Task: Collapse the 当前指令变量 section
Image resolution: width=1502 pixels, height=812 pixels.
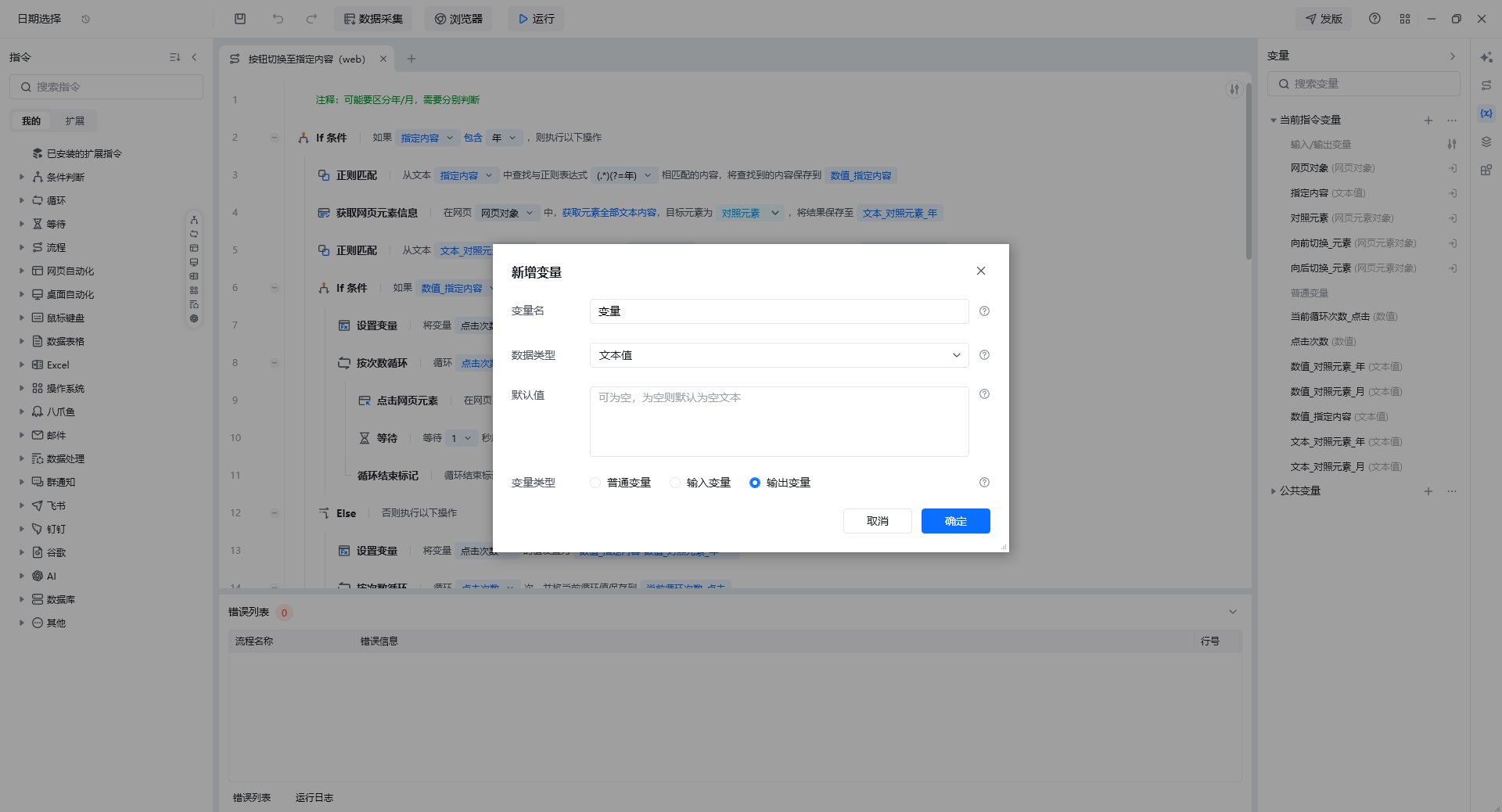Action: pyautogui.click(x=1274, y=120)
